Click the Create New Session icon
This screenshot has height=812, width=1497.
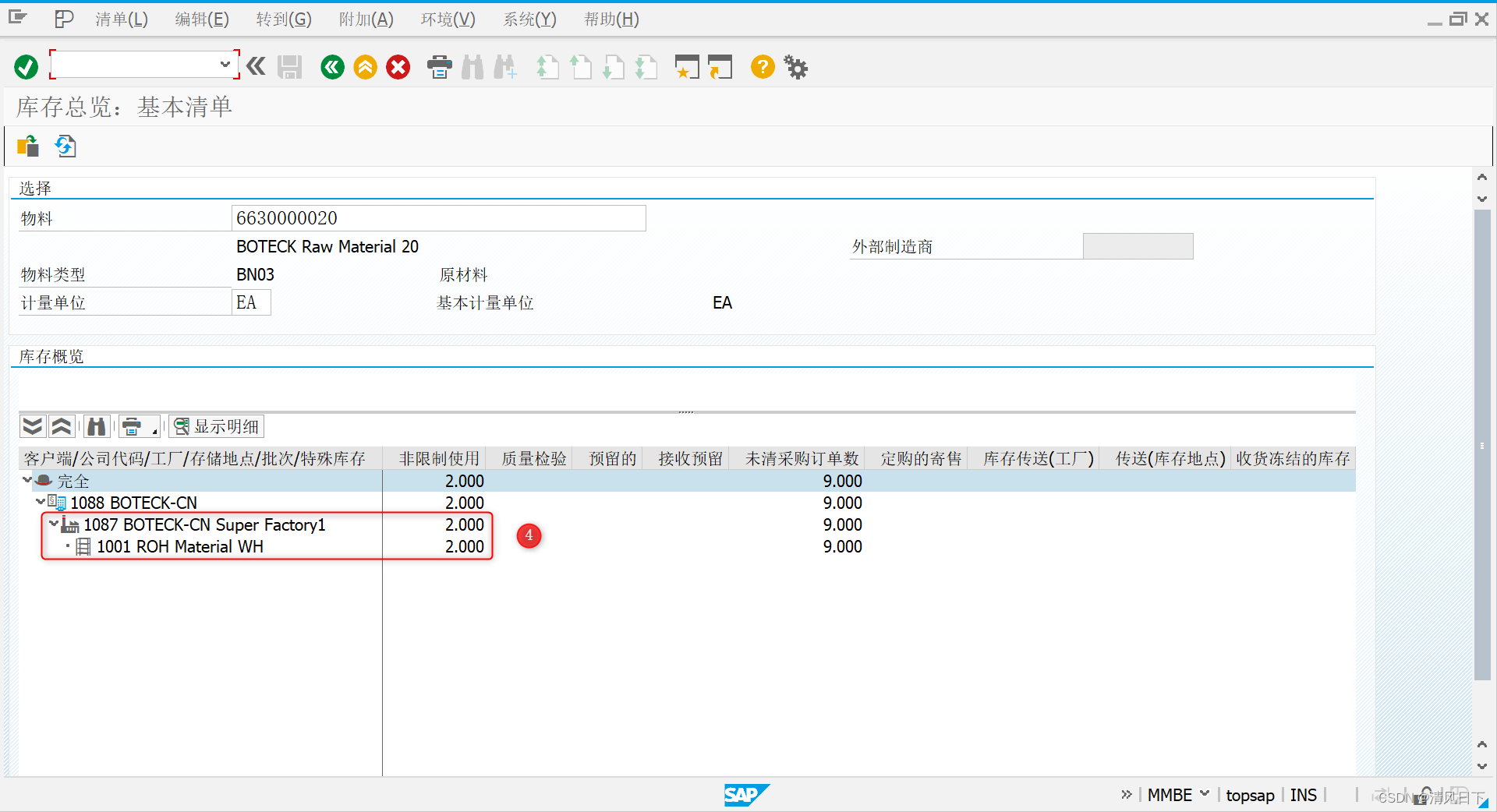[x=687, y=67]
